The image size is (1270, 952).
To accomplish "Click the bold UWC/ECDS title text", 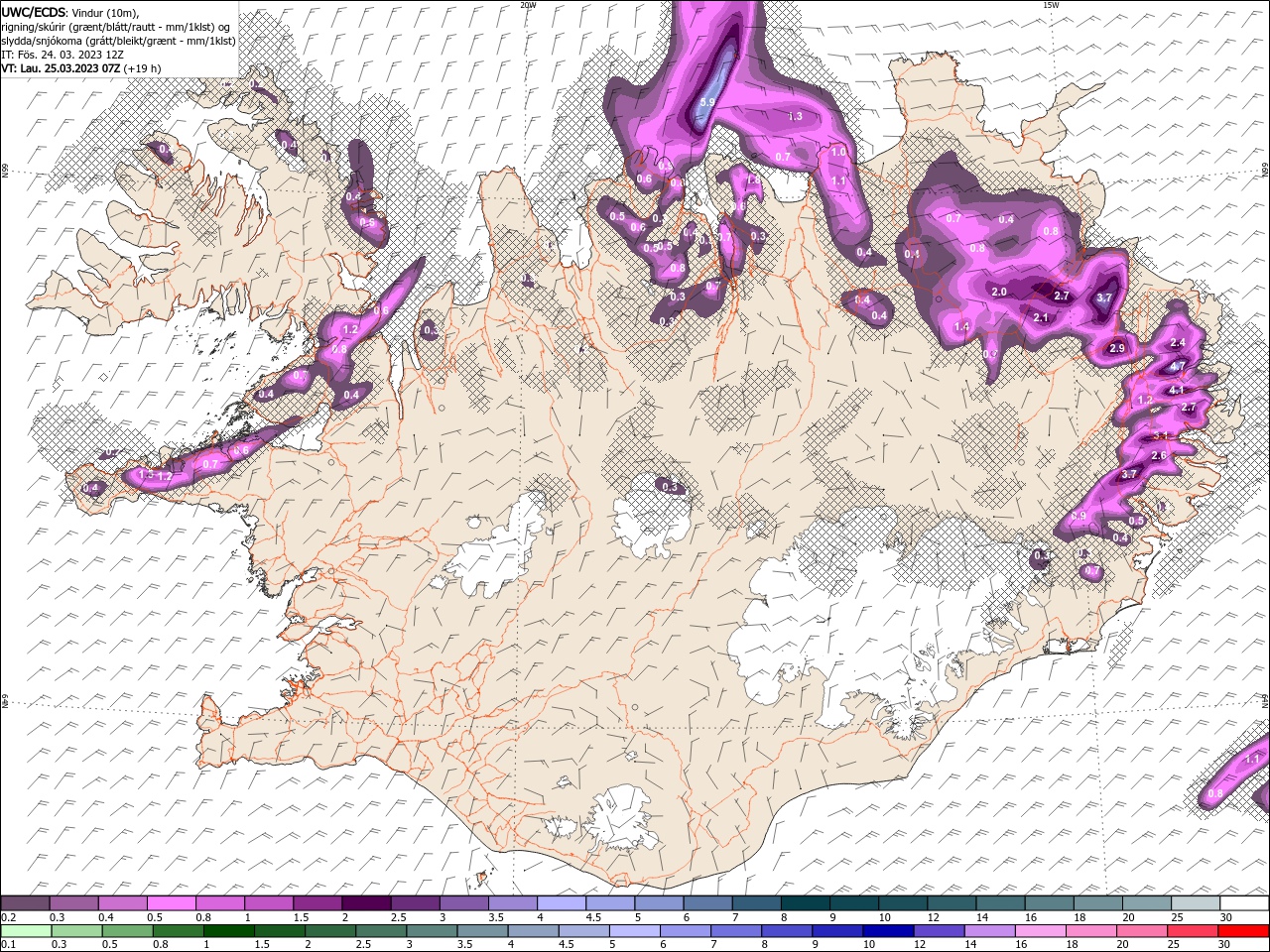I will [34, 12].
